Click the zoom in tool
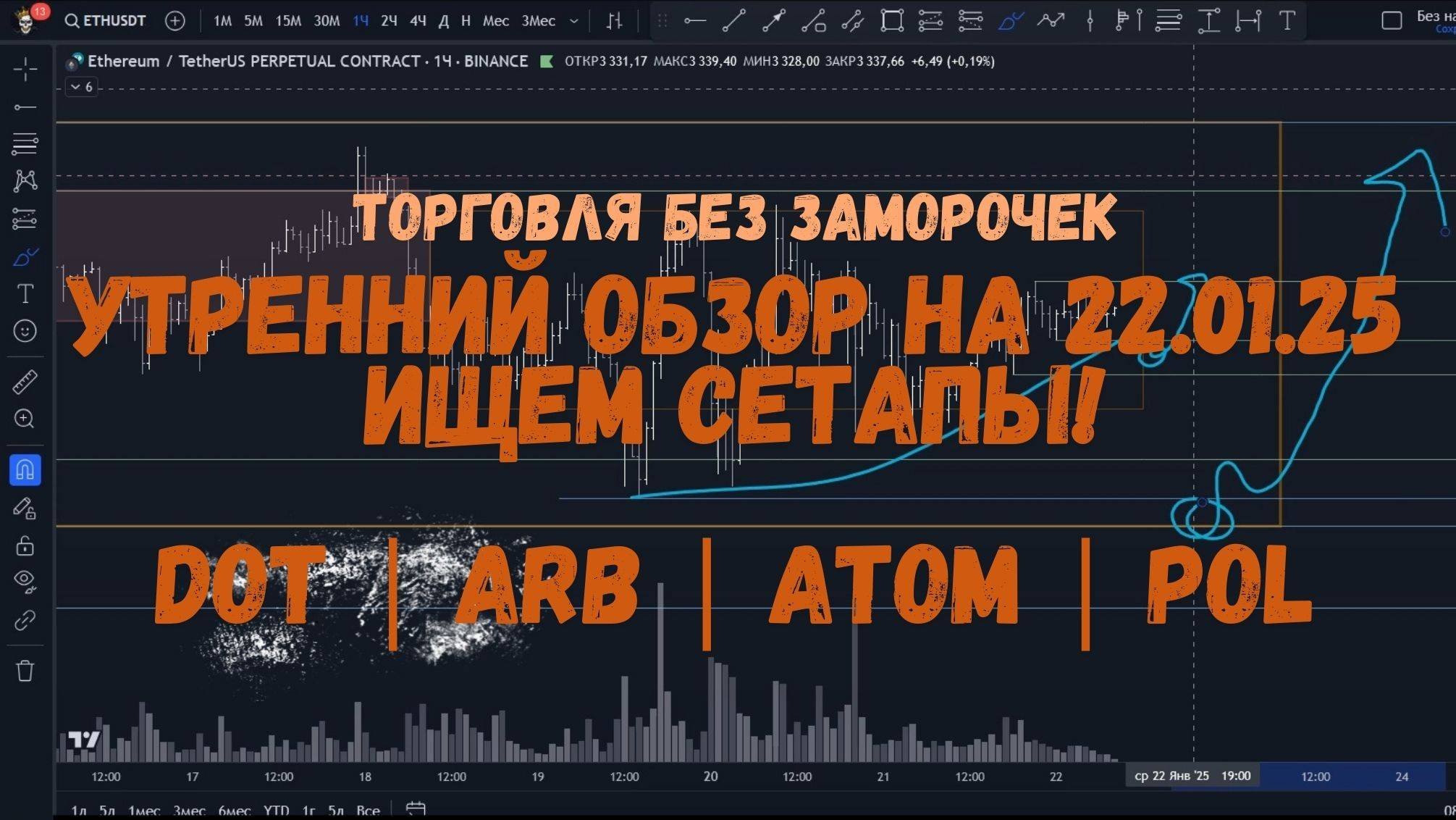The height and width of the screenshot is (820, 1456). (x=25, y=419)
